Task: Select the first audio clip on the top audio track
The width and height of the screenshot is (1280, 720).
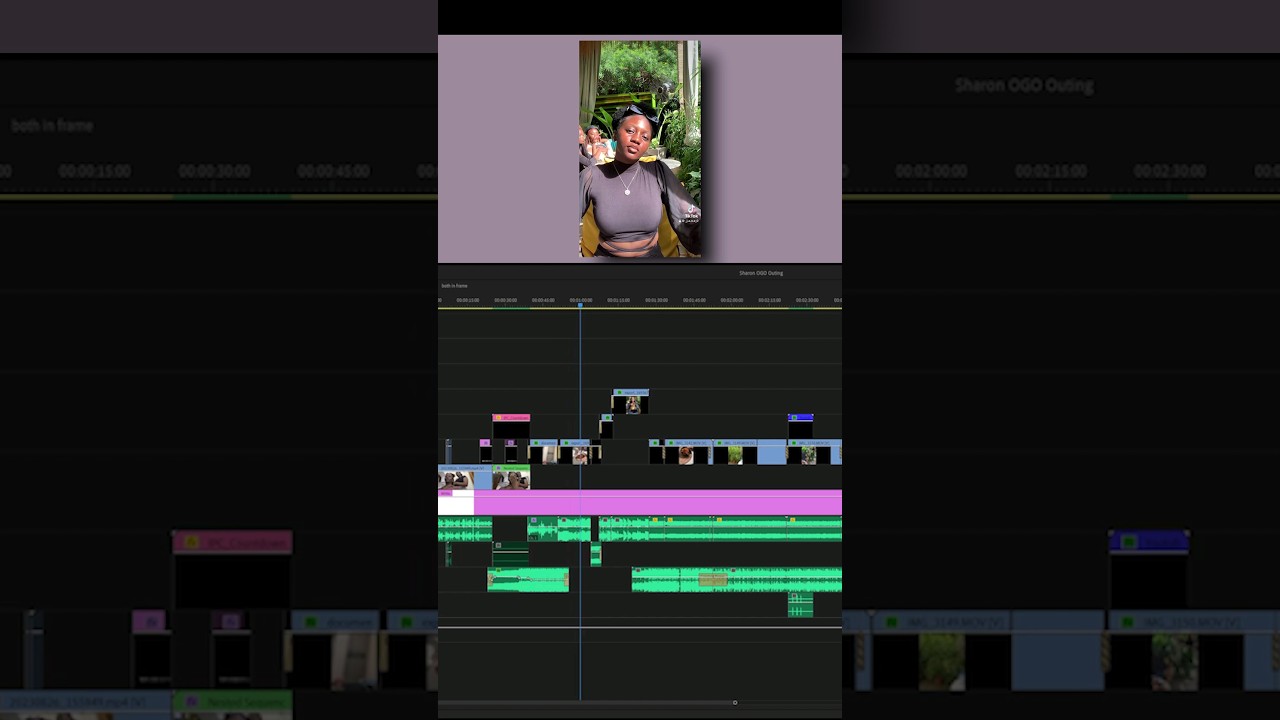Action: [465, 529]
